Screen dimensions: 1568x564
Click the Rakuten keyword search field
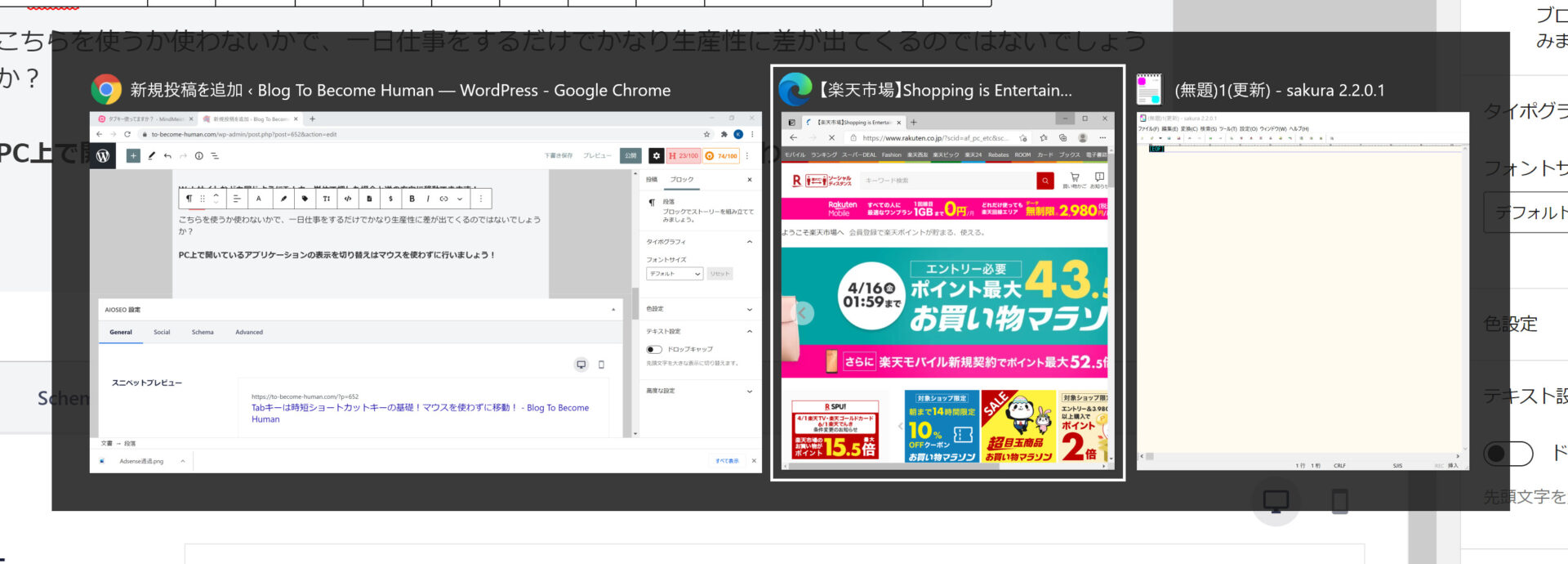coord(947,180)
